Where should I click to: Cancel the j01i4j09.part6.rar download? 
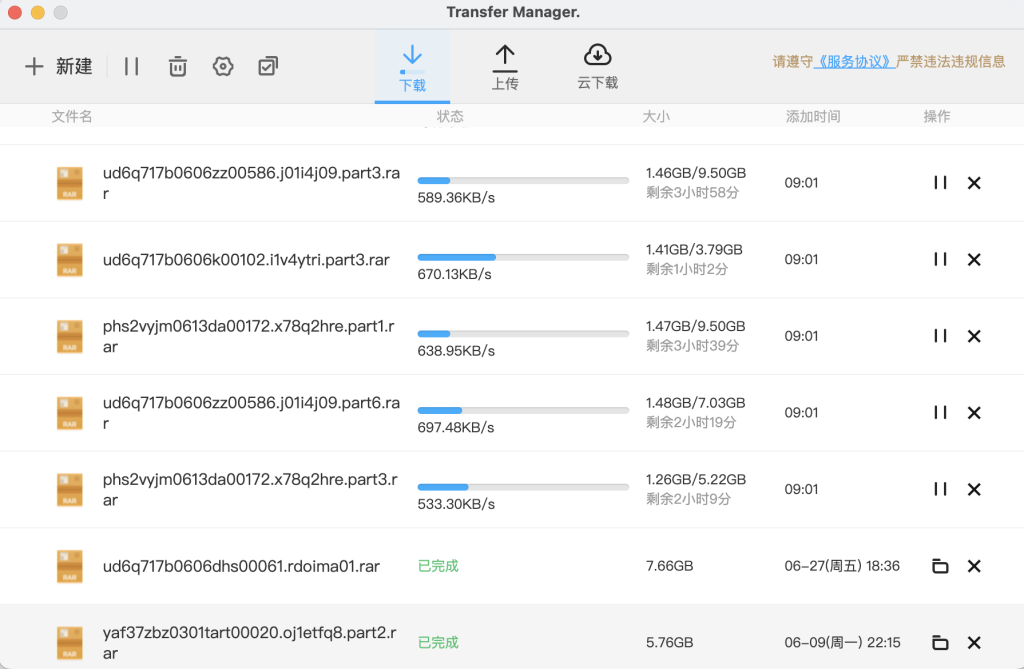[x=974, y=413]
